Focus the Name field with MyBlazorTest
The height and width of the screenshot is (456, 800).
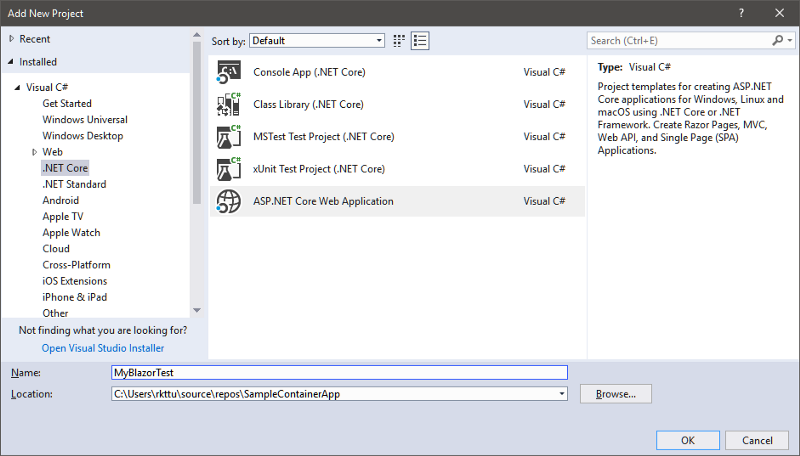(x=339, y=372)
